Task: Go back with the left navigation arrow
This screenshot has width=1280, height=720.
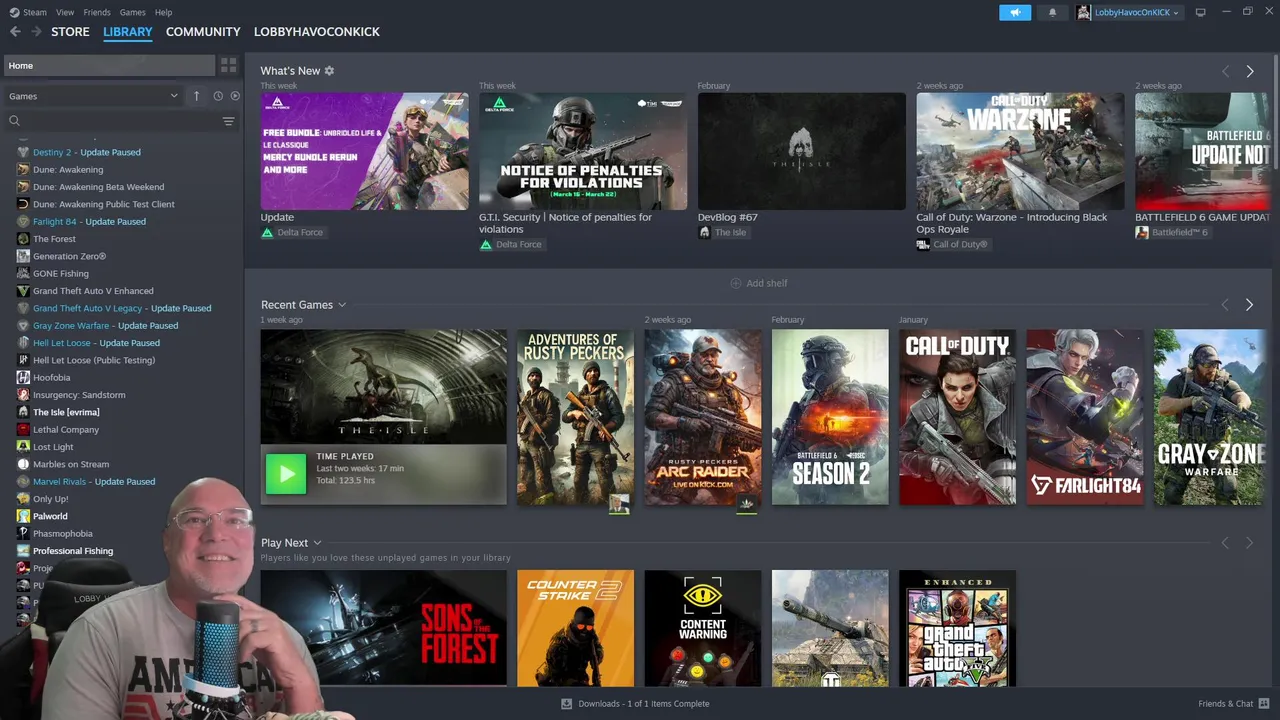Action: tap(15, 32)
